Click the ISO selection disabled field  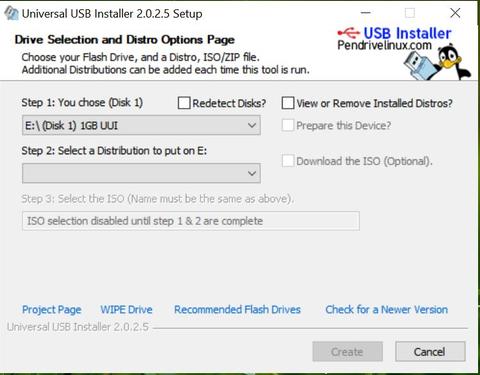(191, 221)
